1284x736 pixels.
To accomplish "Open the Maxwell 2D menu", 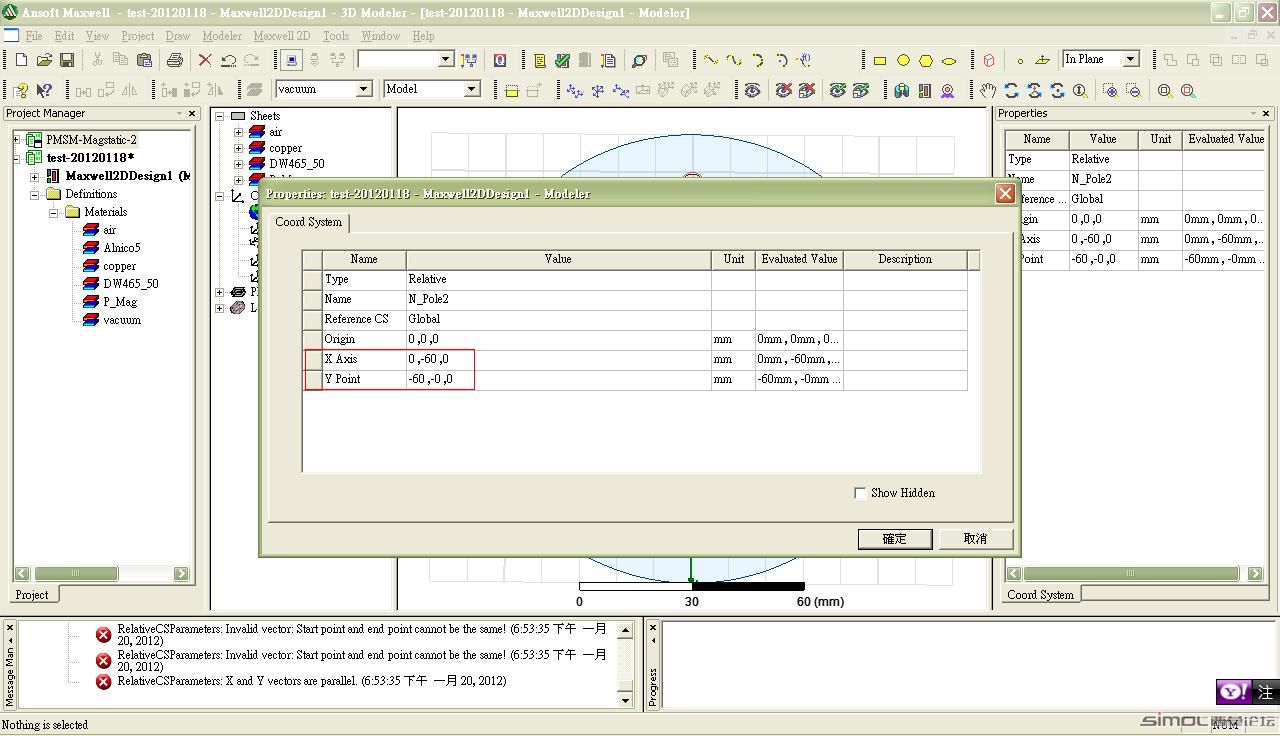I will pos(282,36).
